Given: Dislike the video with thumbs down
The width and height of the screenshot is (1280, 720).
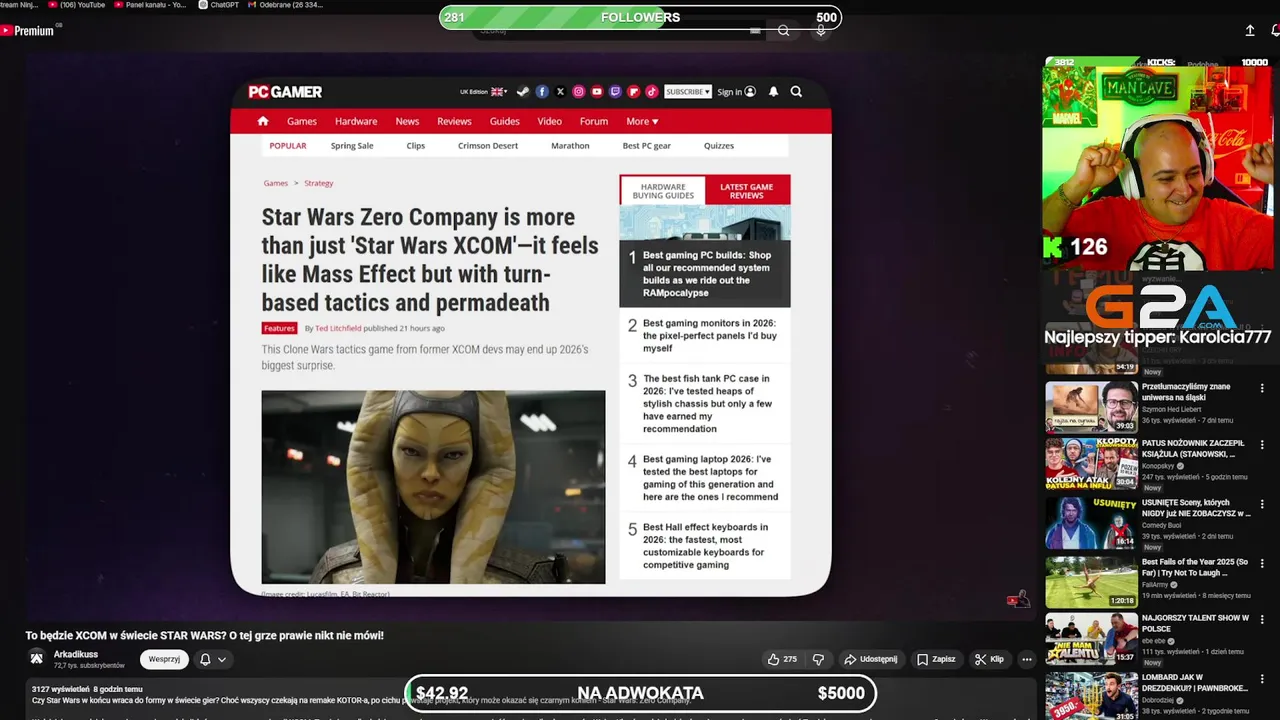Looking at the screenshot, I should (x=818, y=659).
